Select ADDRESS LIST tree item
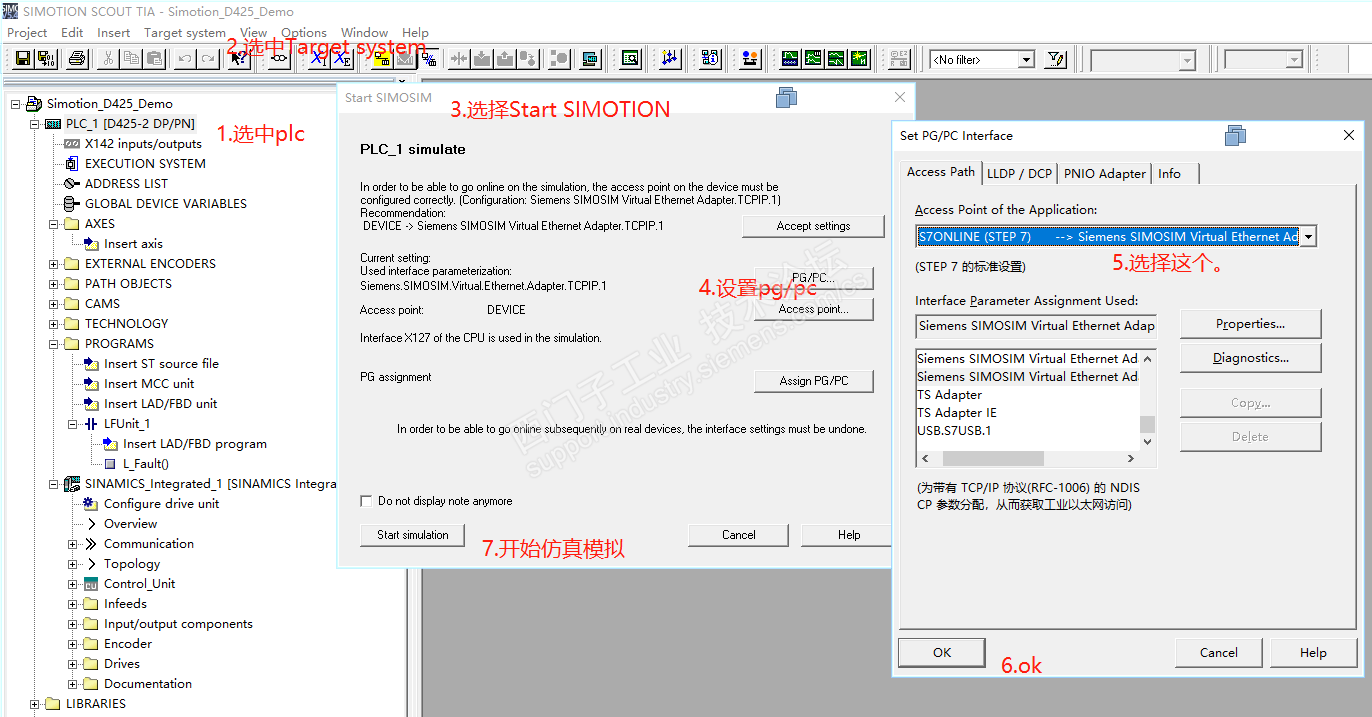Image resolution: width=1372 pixels, height=717 pixels. (x=126, y=183)
